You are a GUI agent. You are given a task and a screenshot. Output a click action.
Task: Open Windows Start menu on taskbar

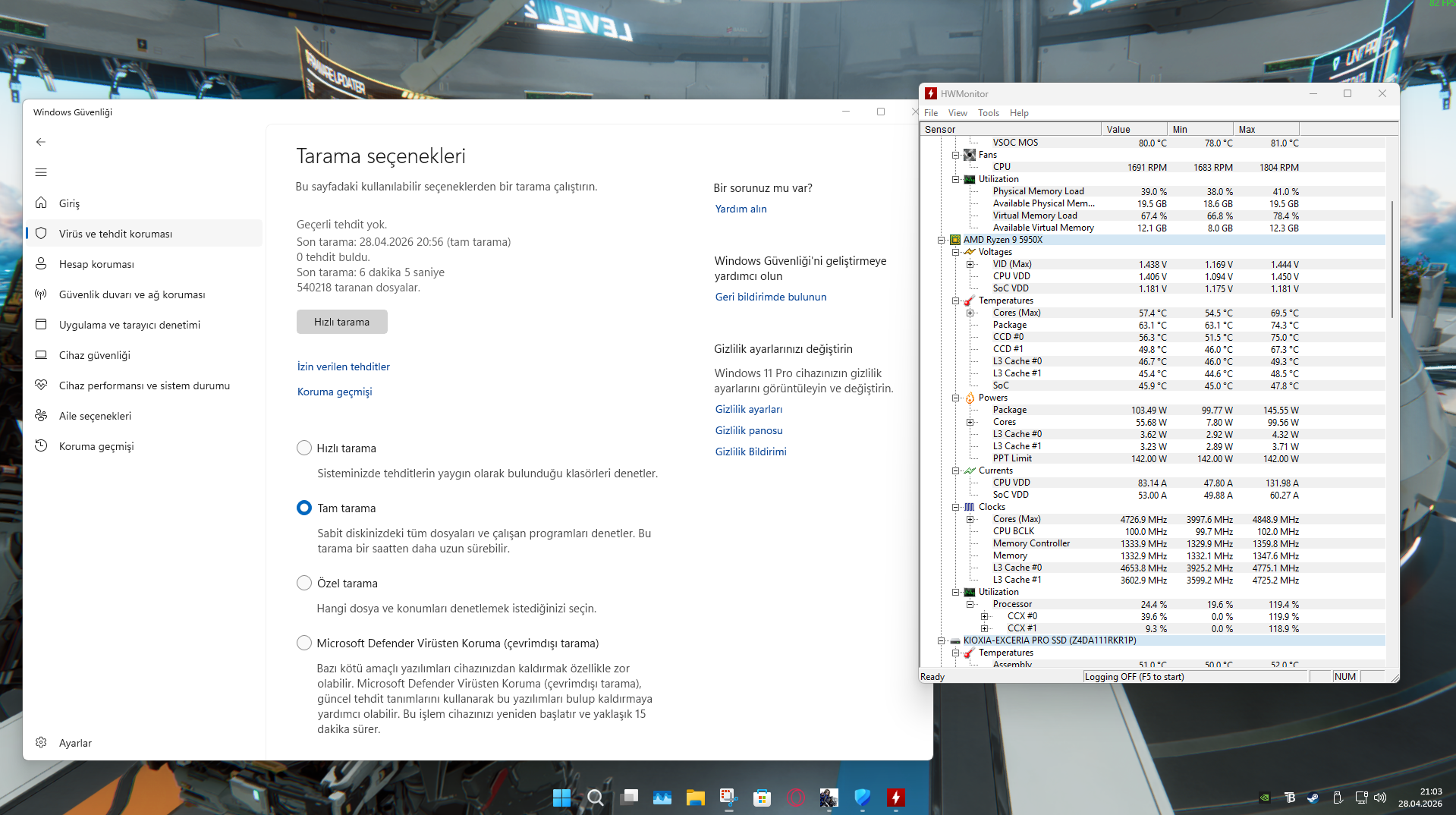coord(561,798)
